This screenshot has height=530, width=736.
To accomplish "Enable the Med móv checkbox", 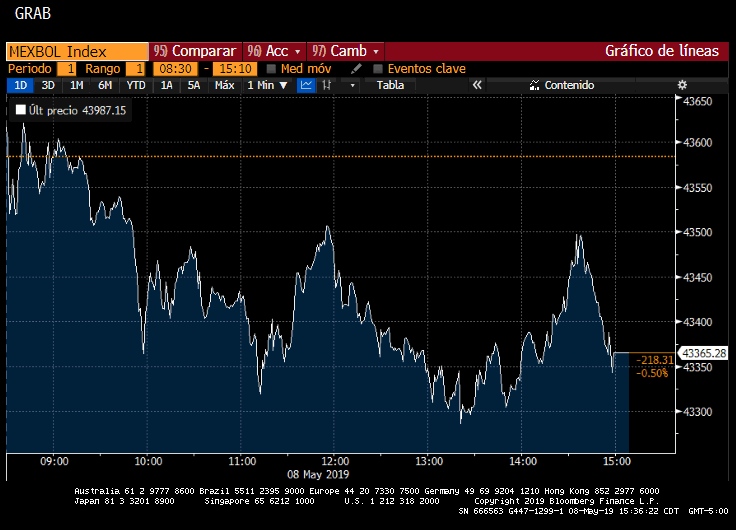I will (272, 69).
